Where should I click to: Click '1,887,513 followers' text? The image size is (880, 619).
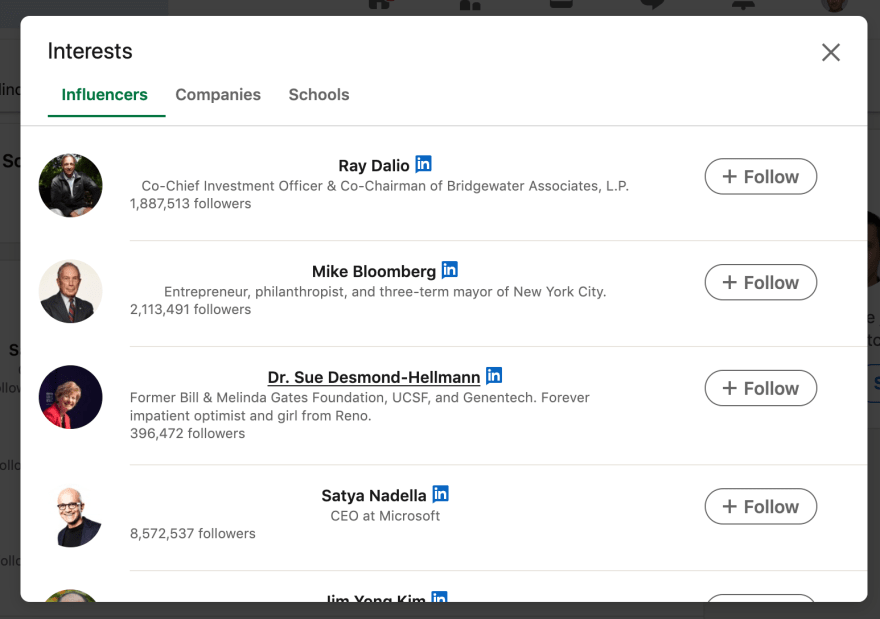pyautogui.click(x=190, y=204)
